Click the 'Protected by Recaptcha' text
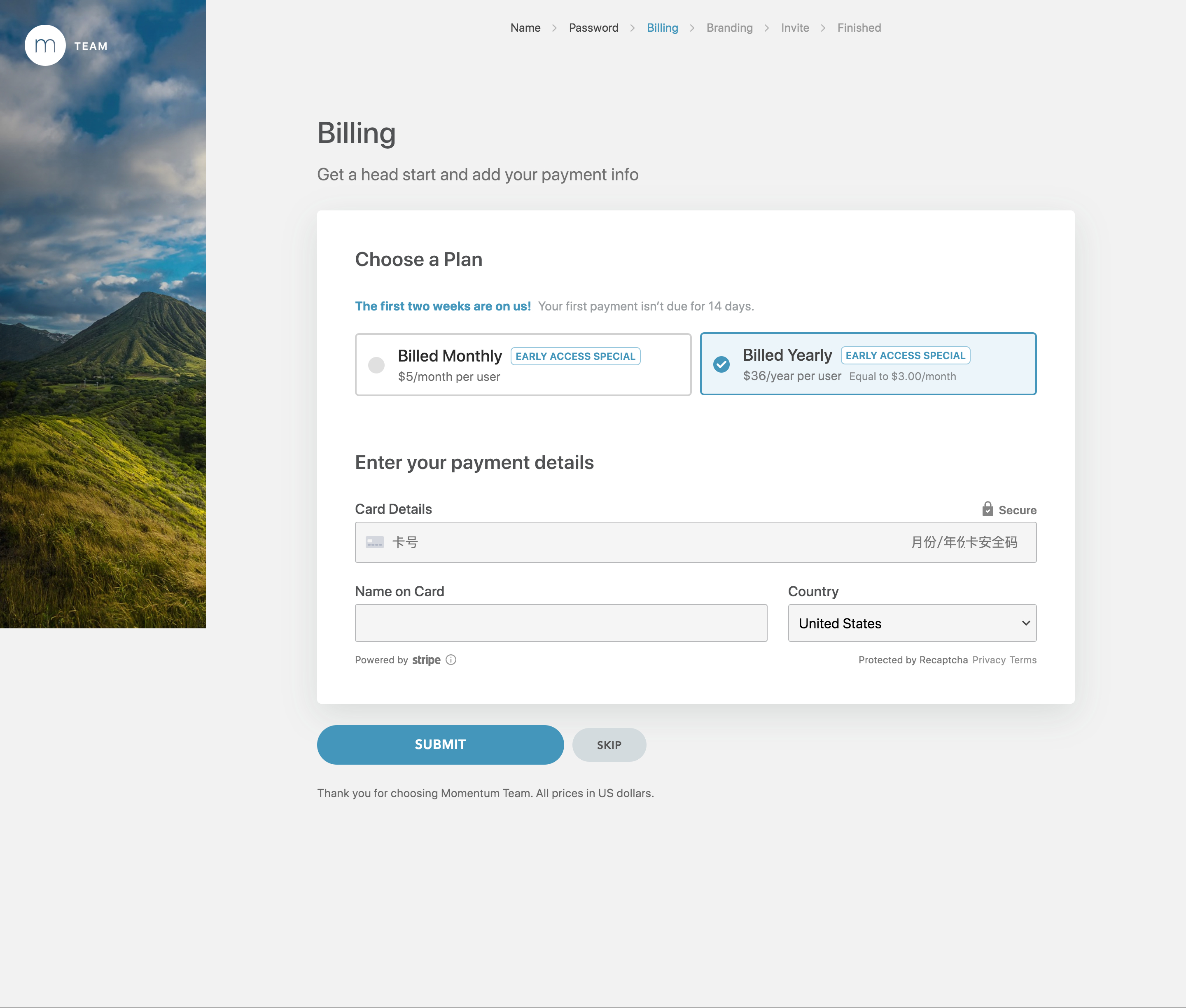The width and height of the screenshot is (1186, 1008). point(913,660)
